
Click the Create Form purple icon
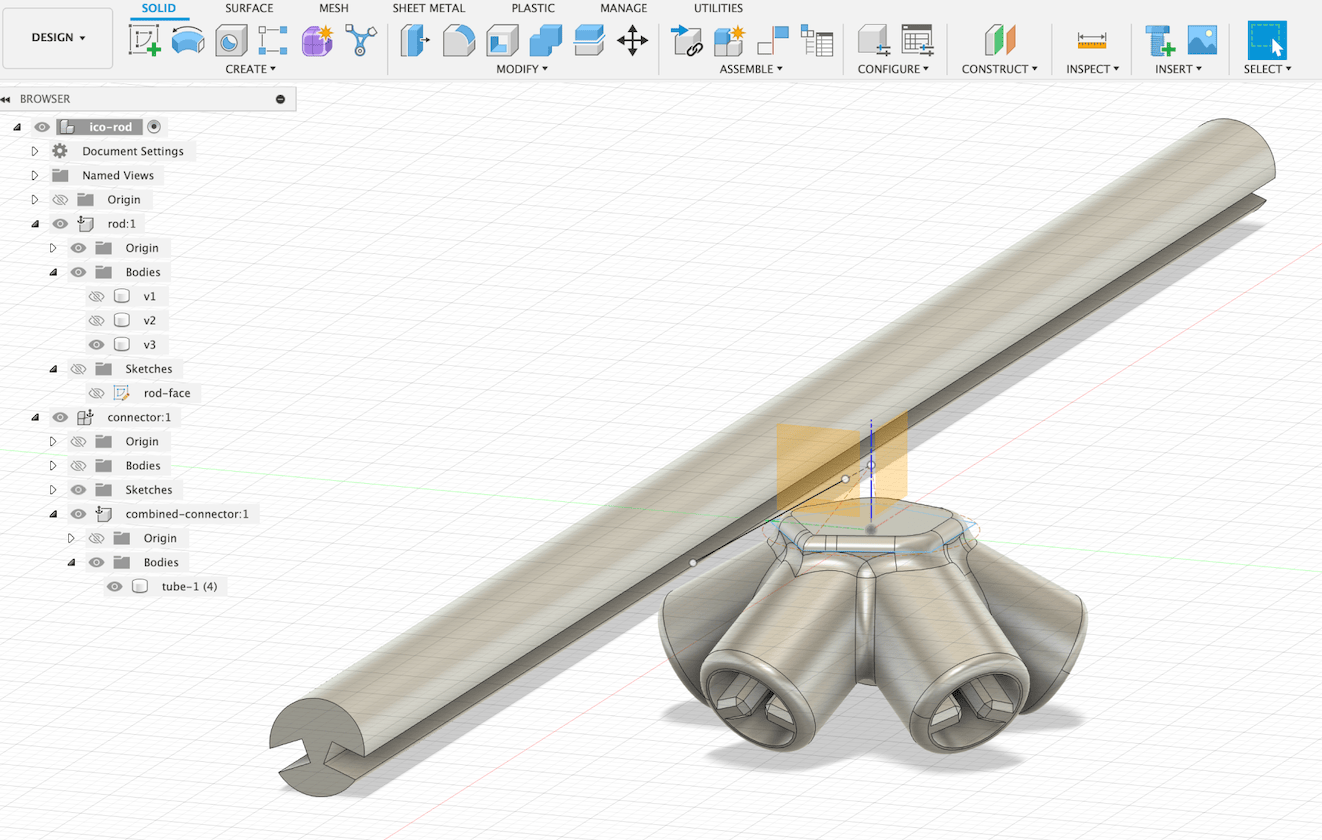pyautogui.click(x=317, y=41)
